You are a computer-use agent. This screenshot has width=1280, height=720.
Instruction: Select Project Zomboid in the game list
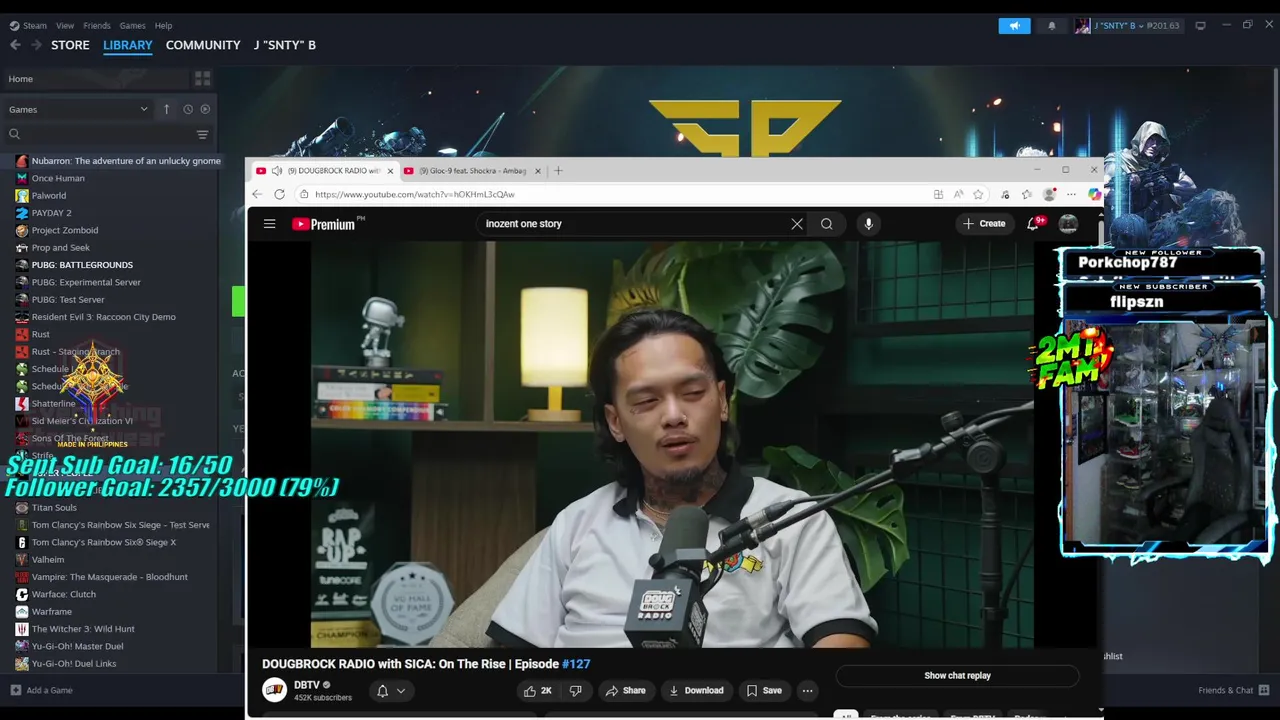click(64, 230)
